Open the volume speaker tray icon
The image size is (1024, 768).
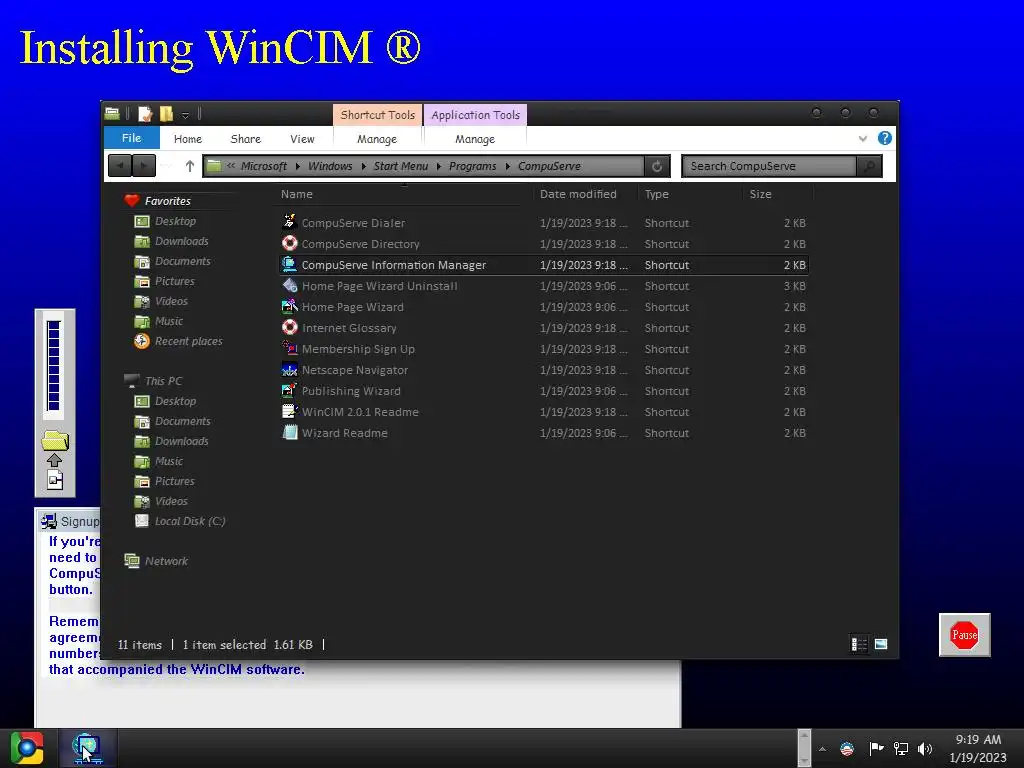click(x=925, y=749)
